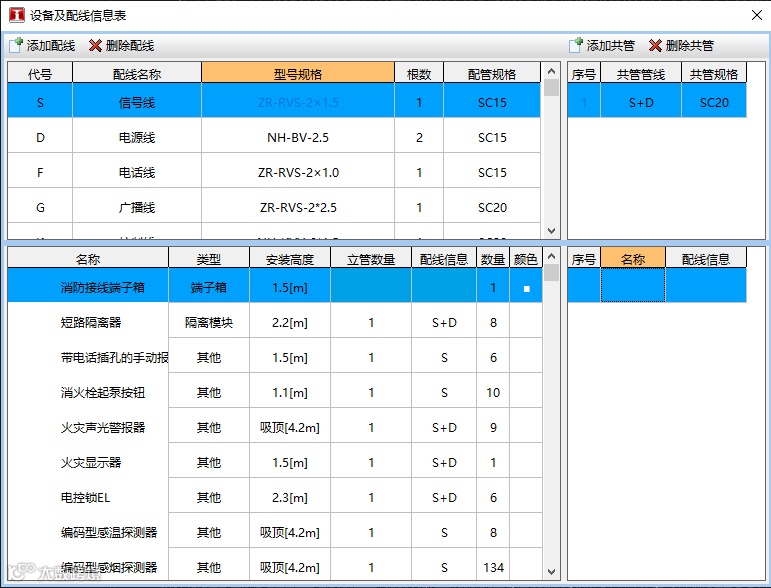Click the highlighted 名称 header in right lower panel

pyautogui.click(x=633, y=258)
